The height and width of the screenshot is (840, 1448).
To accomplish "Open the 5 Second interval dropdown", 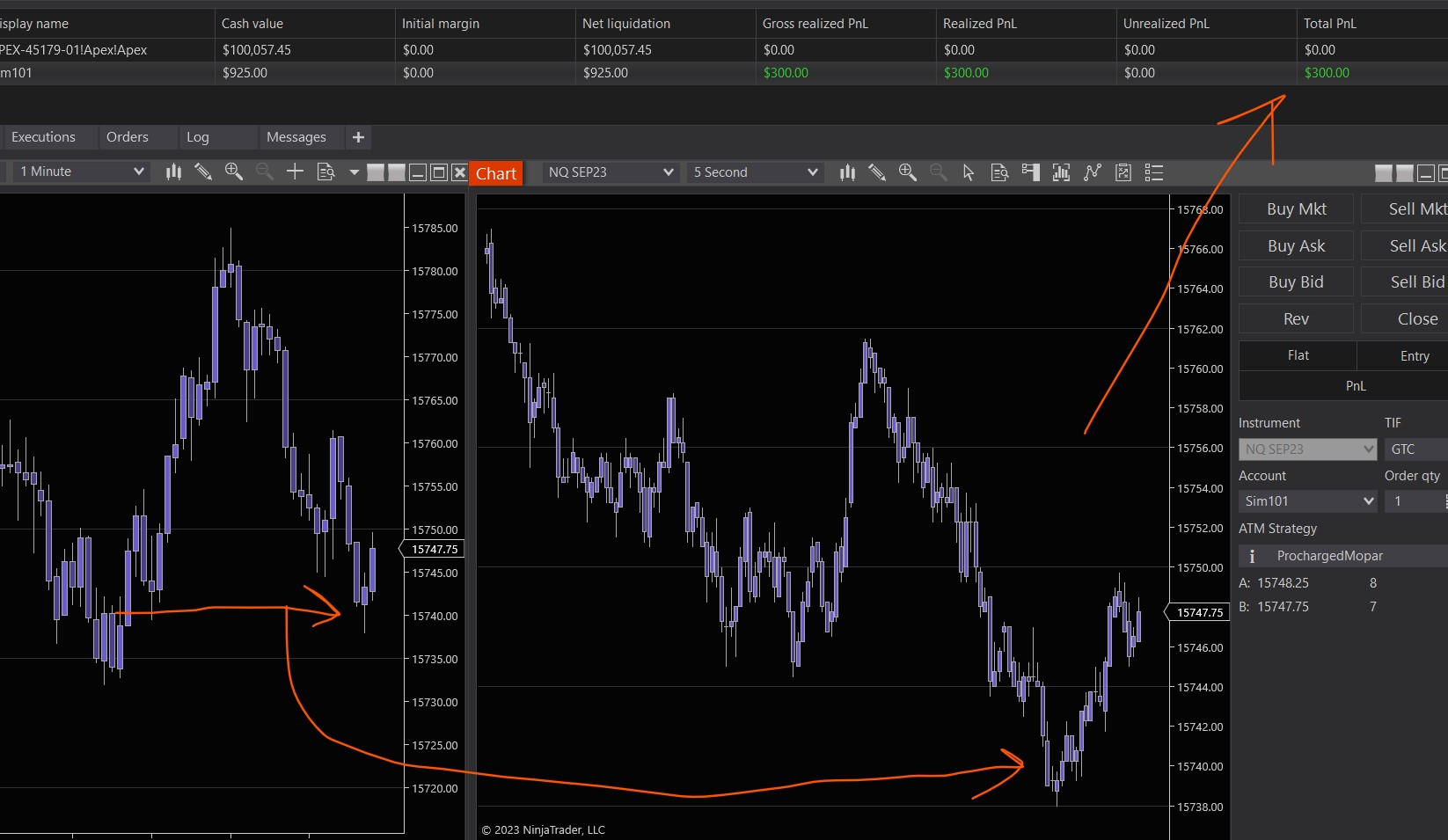I will (755, 172).
